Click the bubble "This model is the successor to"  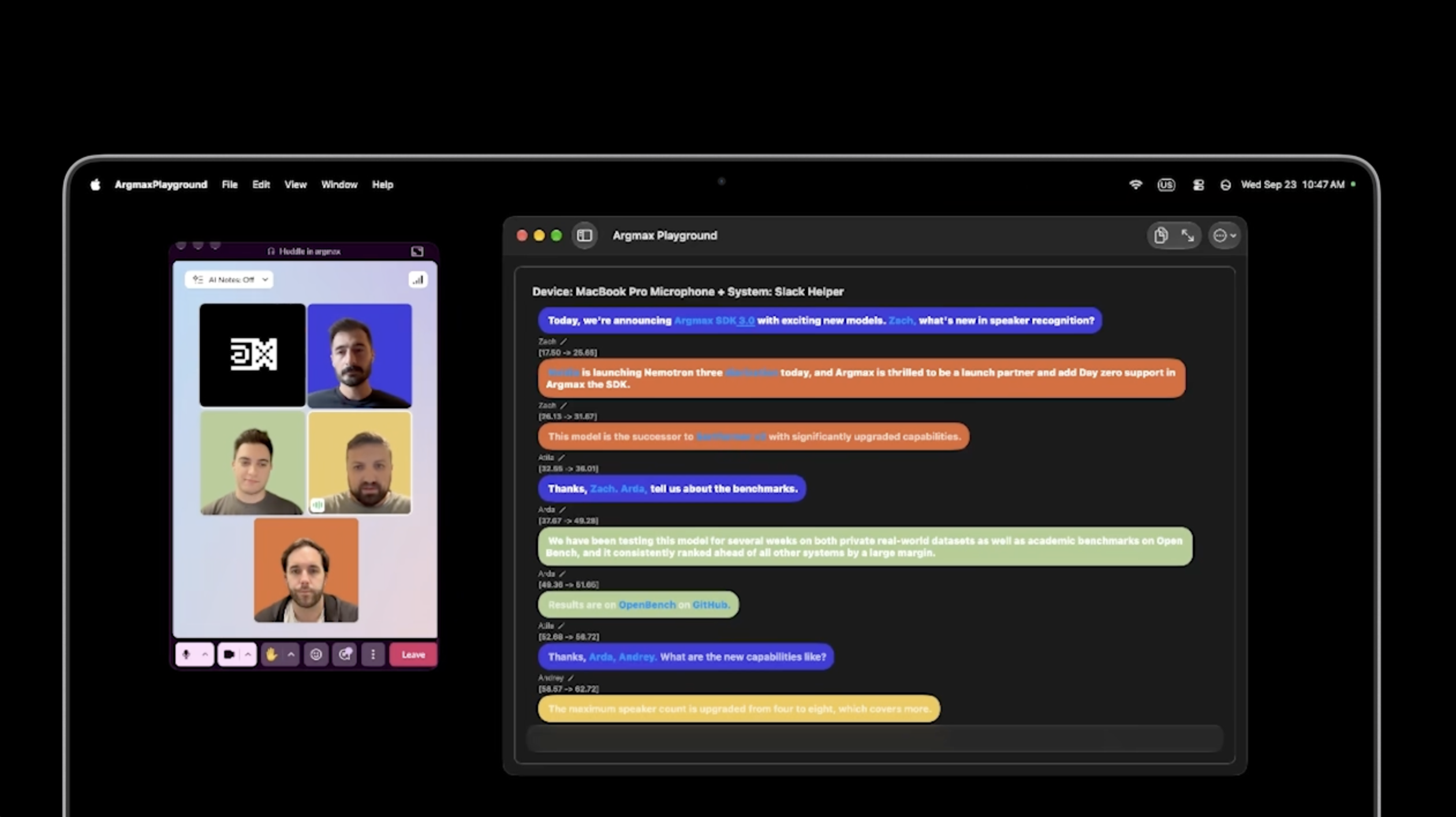[753, 437]
